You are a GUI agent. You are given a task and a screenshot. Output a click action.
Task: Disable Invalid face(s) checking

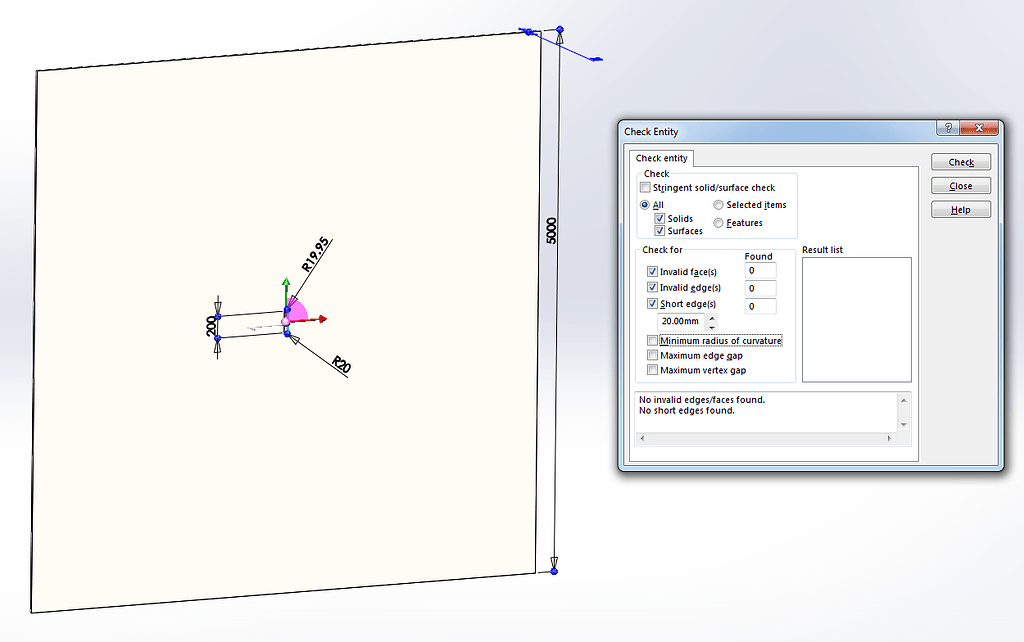coord(652,271)
